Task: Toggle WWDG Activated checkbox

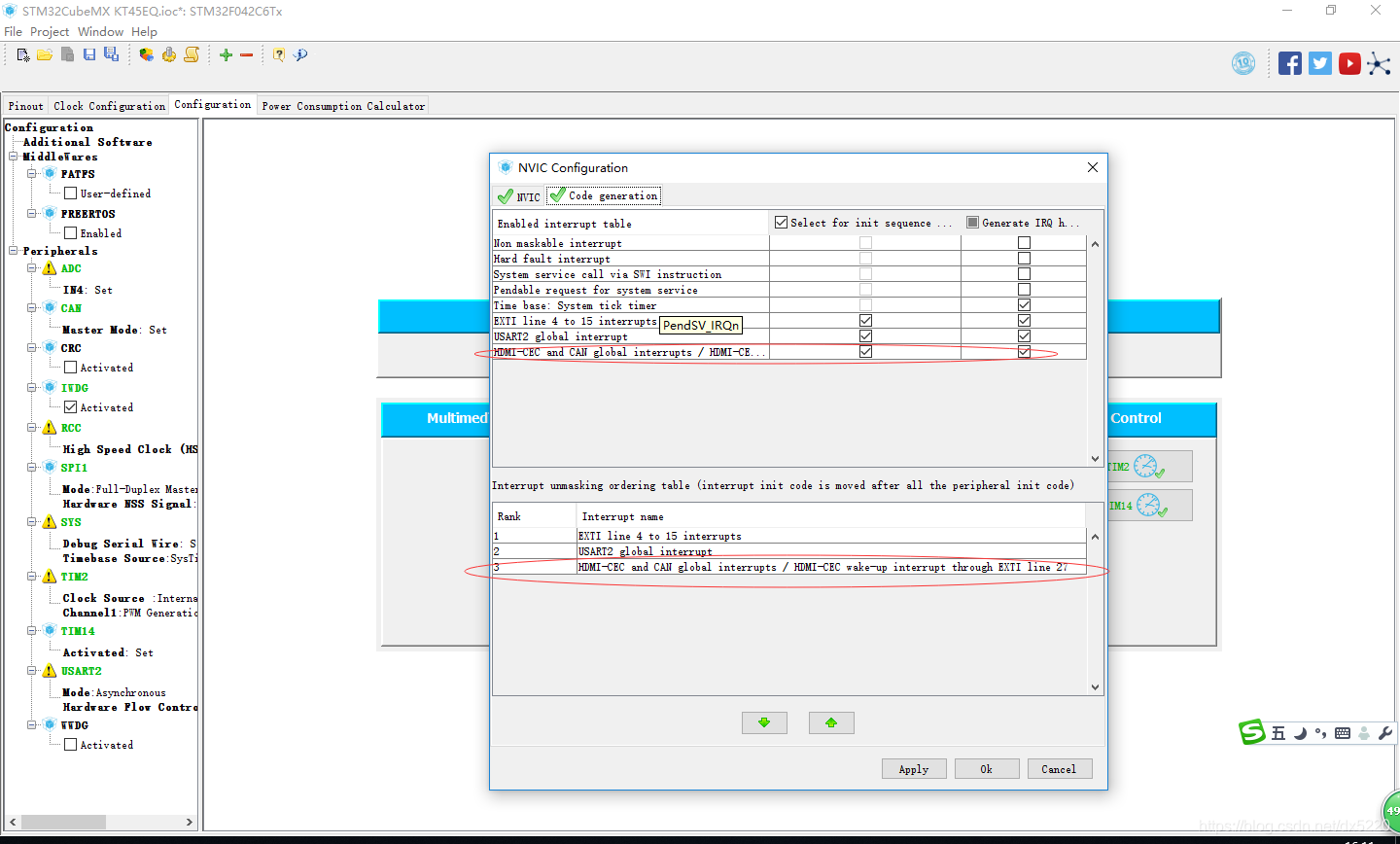Action: (x=70, y=745)
